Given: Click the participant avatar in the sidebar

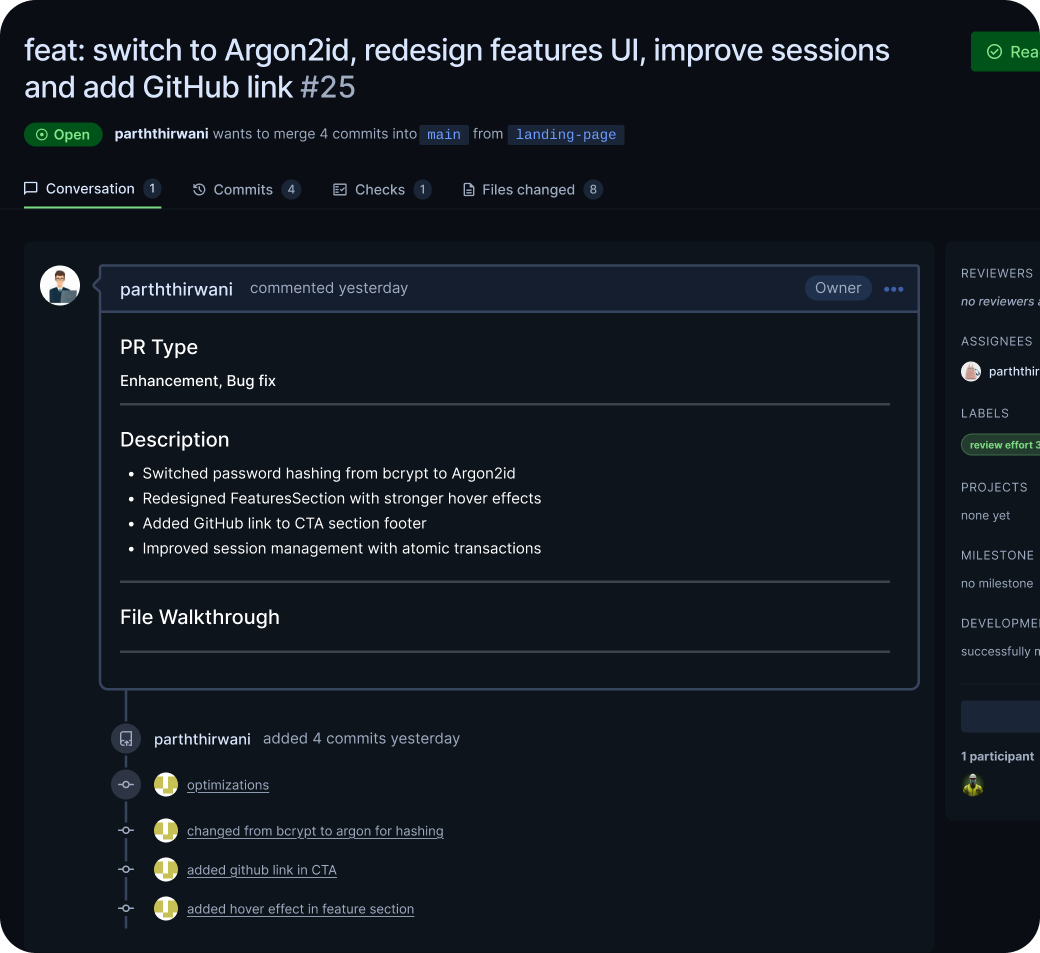Looking at the screenshot, I should pyautogui.click(x=973, y=785).
